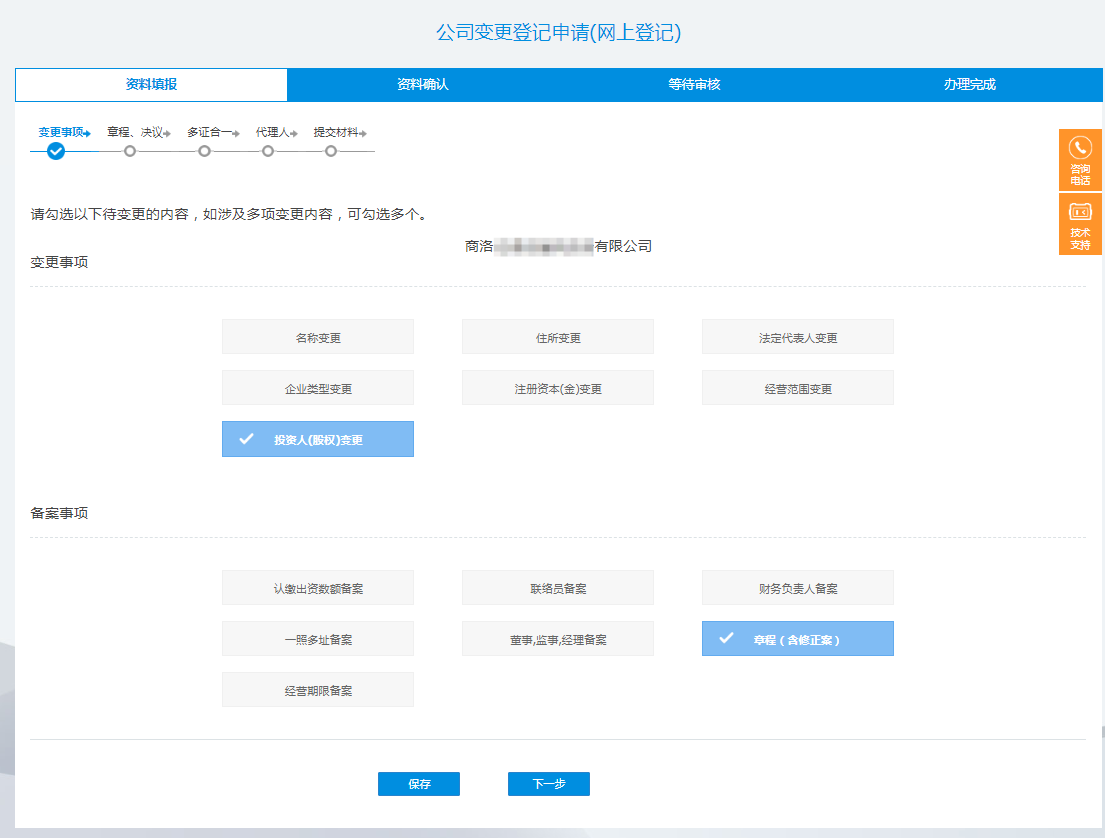
Task: Select the 注册资本(金)变更 option
Action: tap(557, 388)
